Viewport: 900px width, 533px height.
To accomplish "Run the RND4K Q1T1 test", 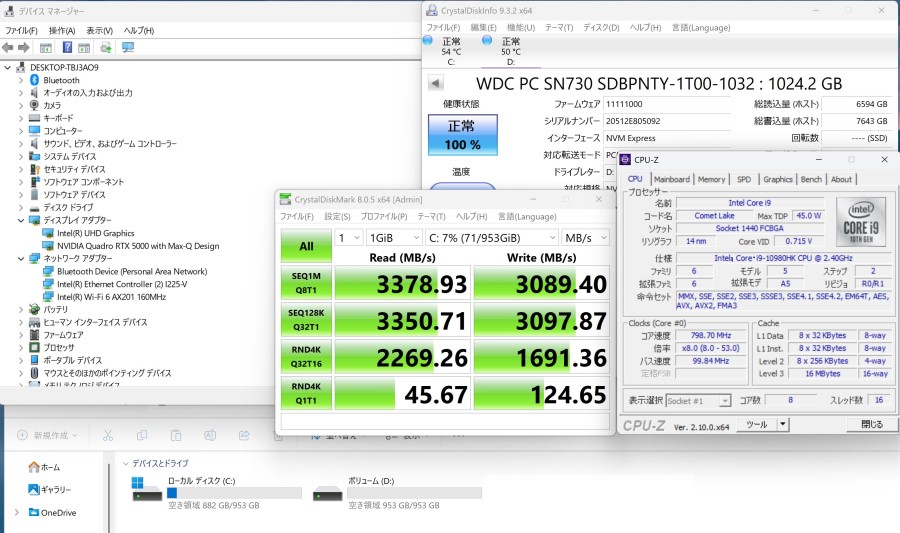I will coord(306,393).
